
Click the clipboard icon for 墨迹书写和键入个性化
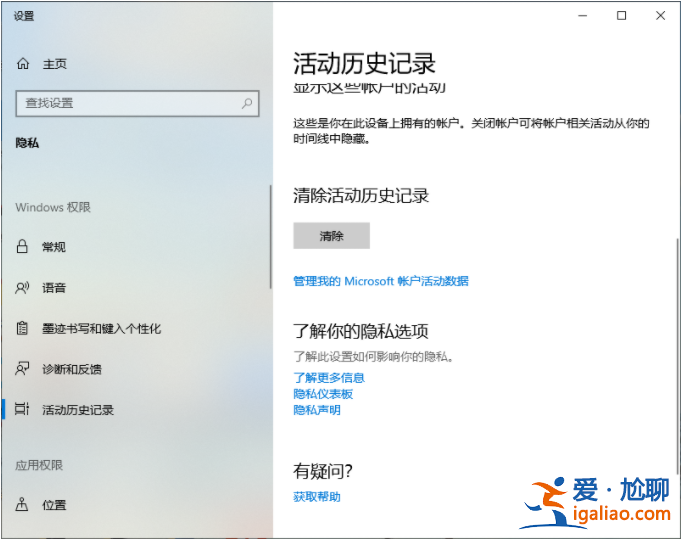pyautogui.click(x=22, y=328)
